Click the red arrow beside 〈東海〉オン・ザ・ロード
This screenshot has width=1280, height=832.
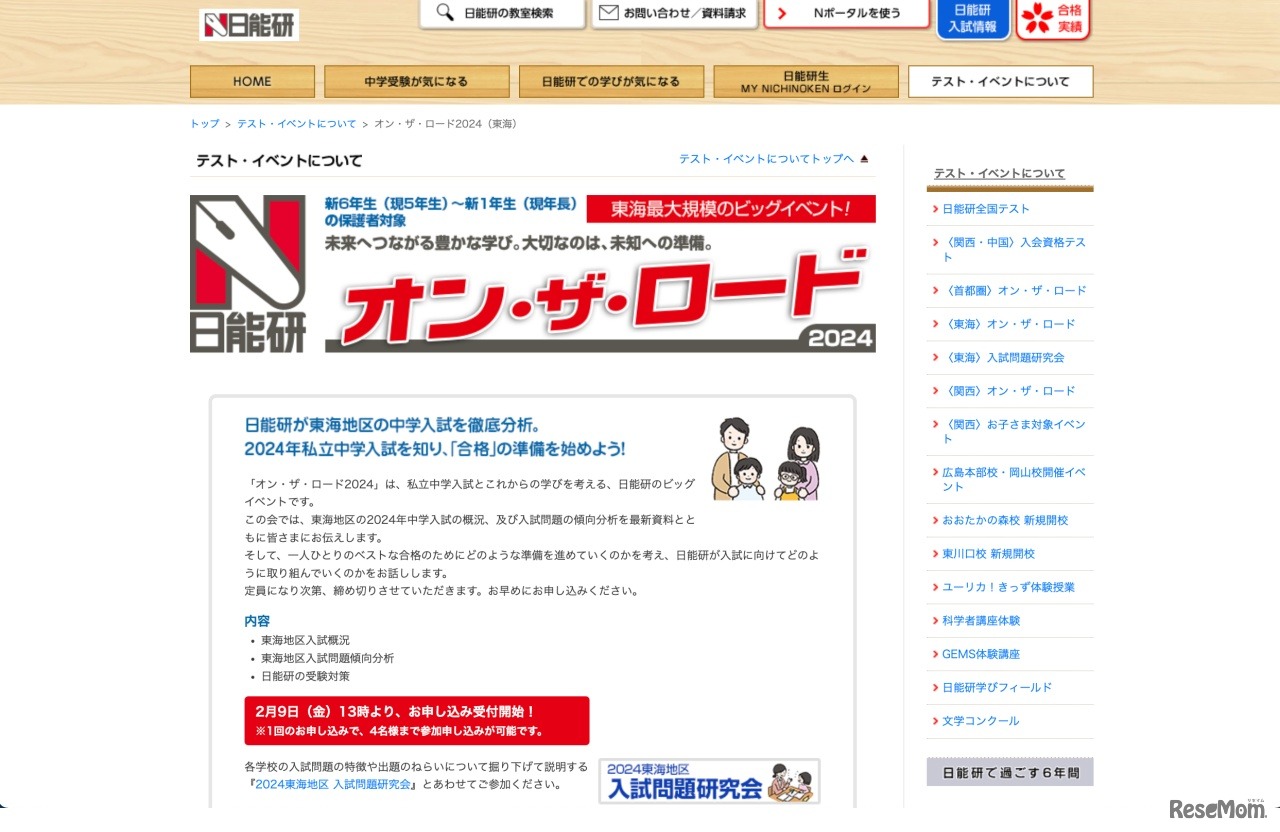935,324
